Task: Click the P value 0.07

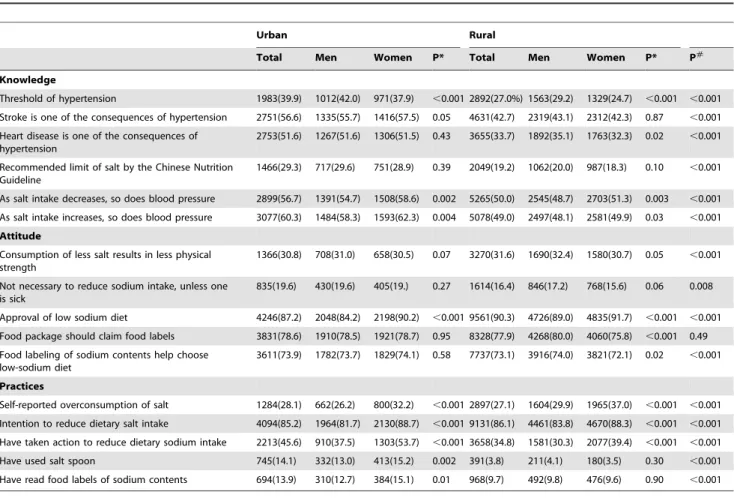Action: [441, 255]
